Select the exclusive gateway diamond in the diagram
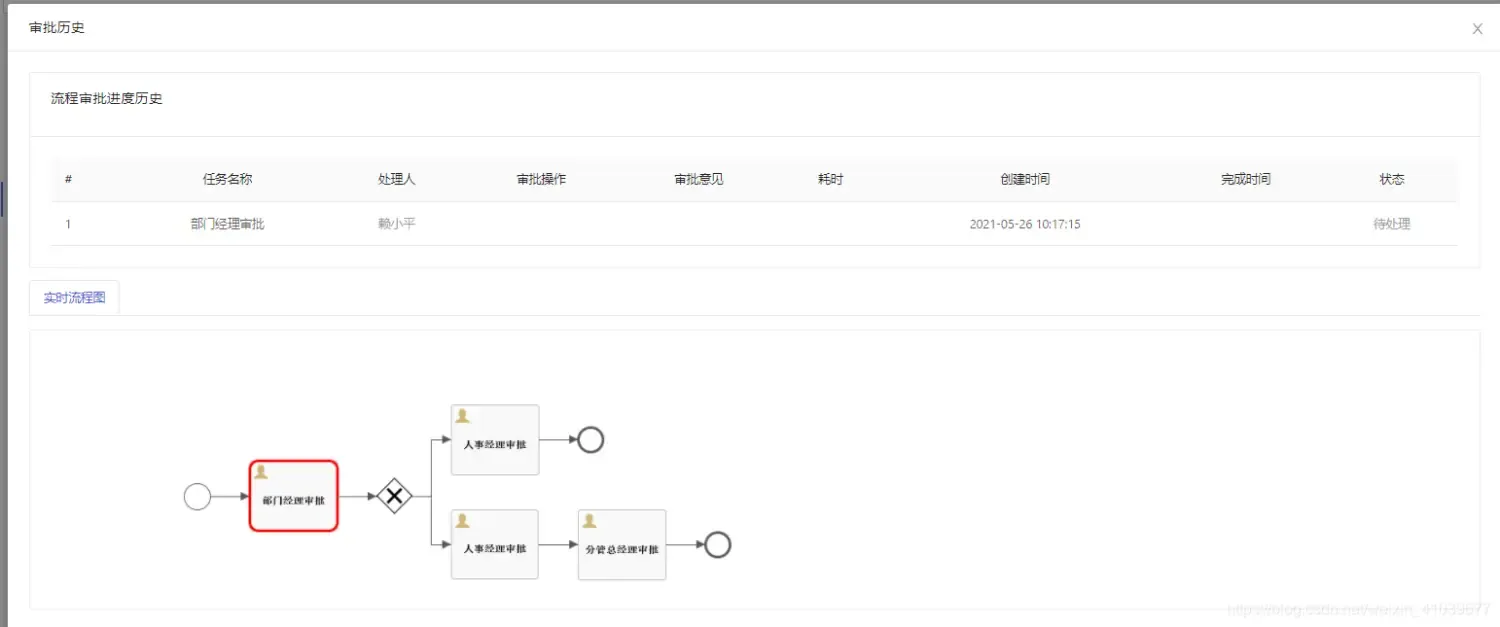Screen dimensions: 1500x627 [x=396, y=495]
